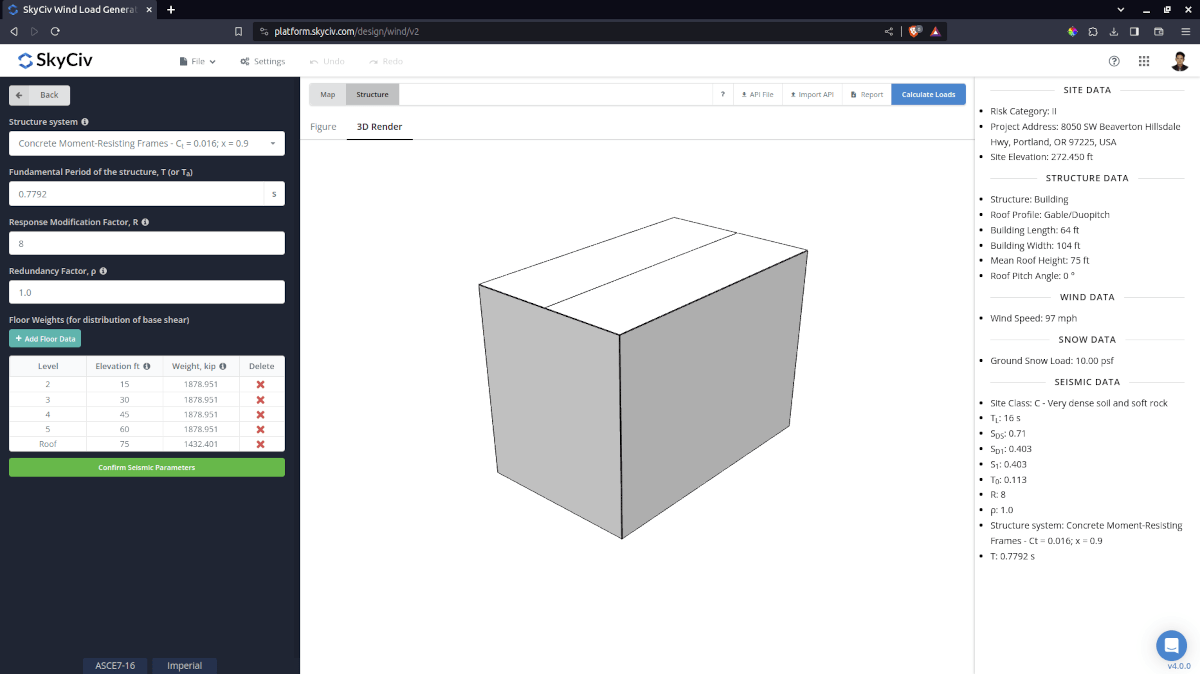The width and height of the screenshot is (1200, 674).
Task: Switch to the Map tab
Action: coord(327,93)
